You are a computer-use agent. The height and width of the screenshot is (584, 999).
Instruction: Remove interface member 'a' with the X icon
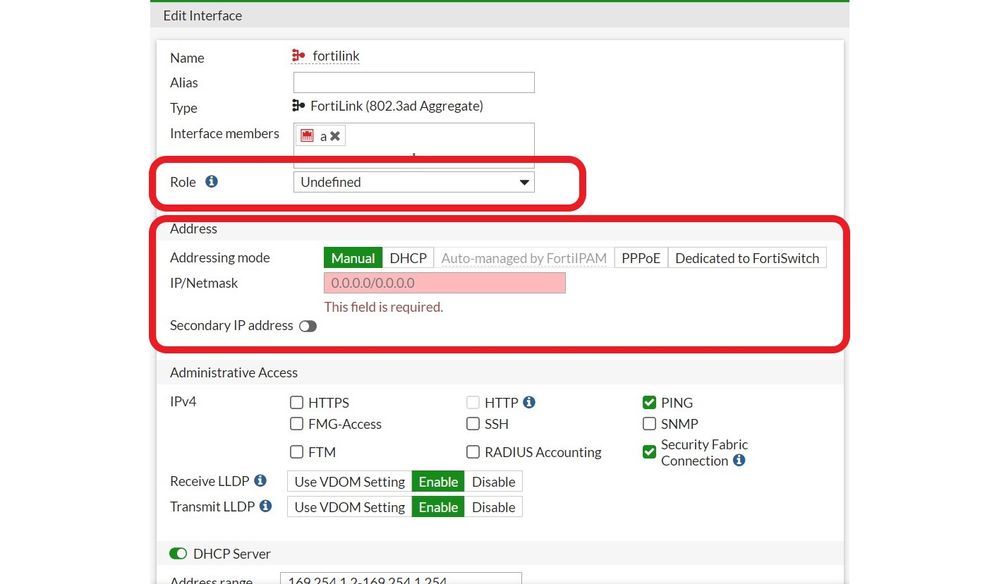(335, 136)
